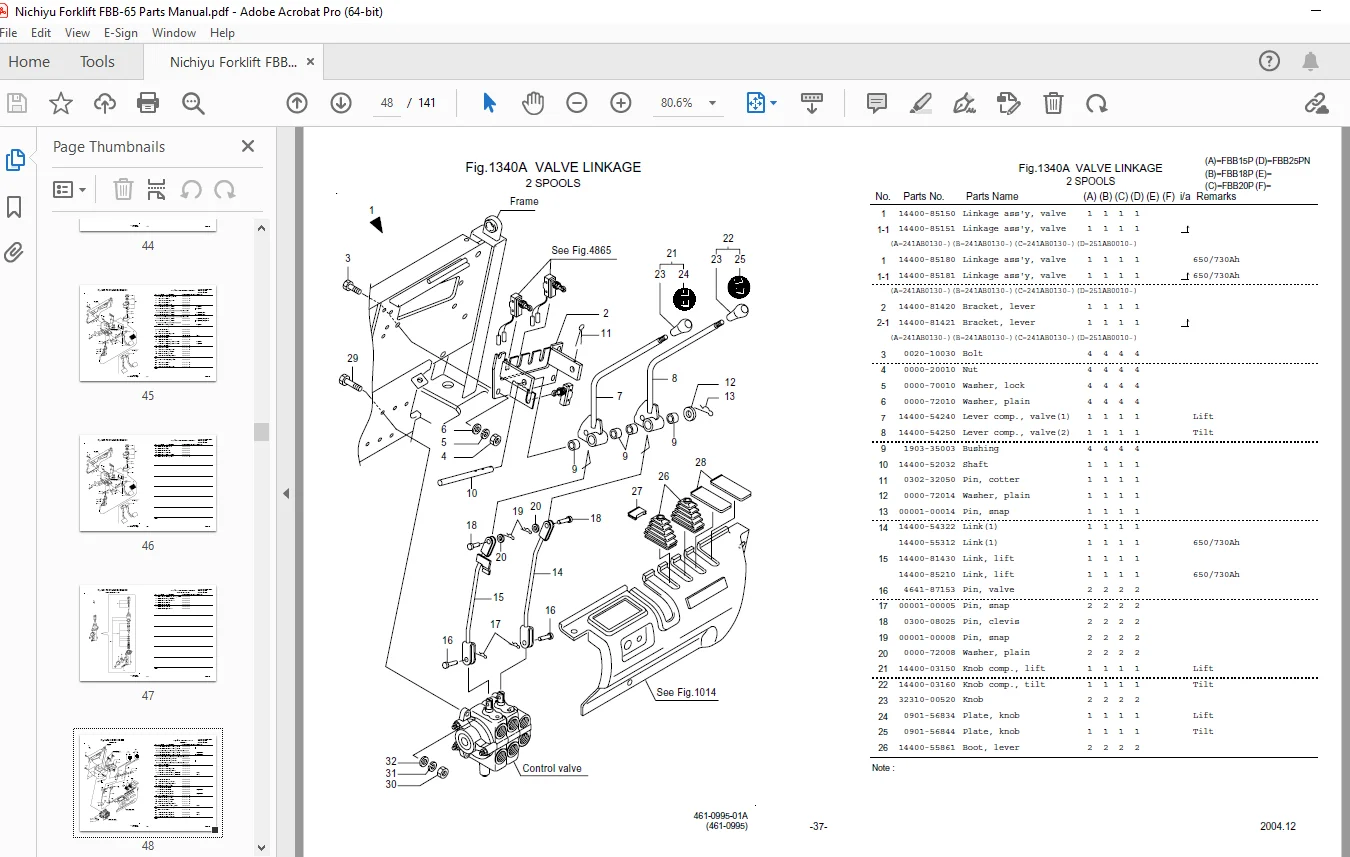1350x857 pixels.
Task: Click the 'See Fig.1014' reference text
Action: (686, 692)
